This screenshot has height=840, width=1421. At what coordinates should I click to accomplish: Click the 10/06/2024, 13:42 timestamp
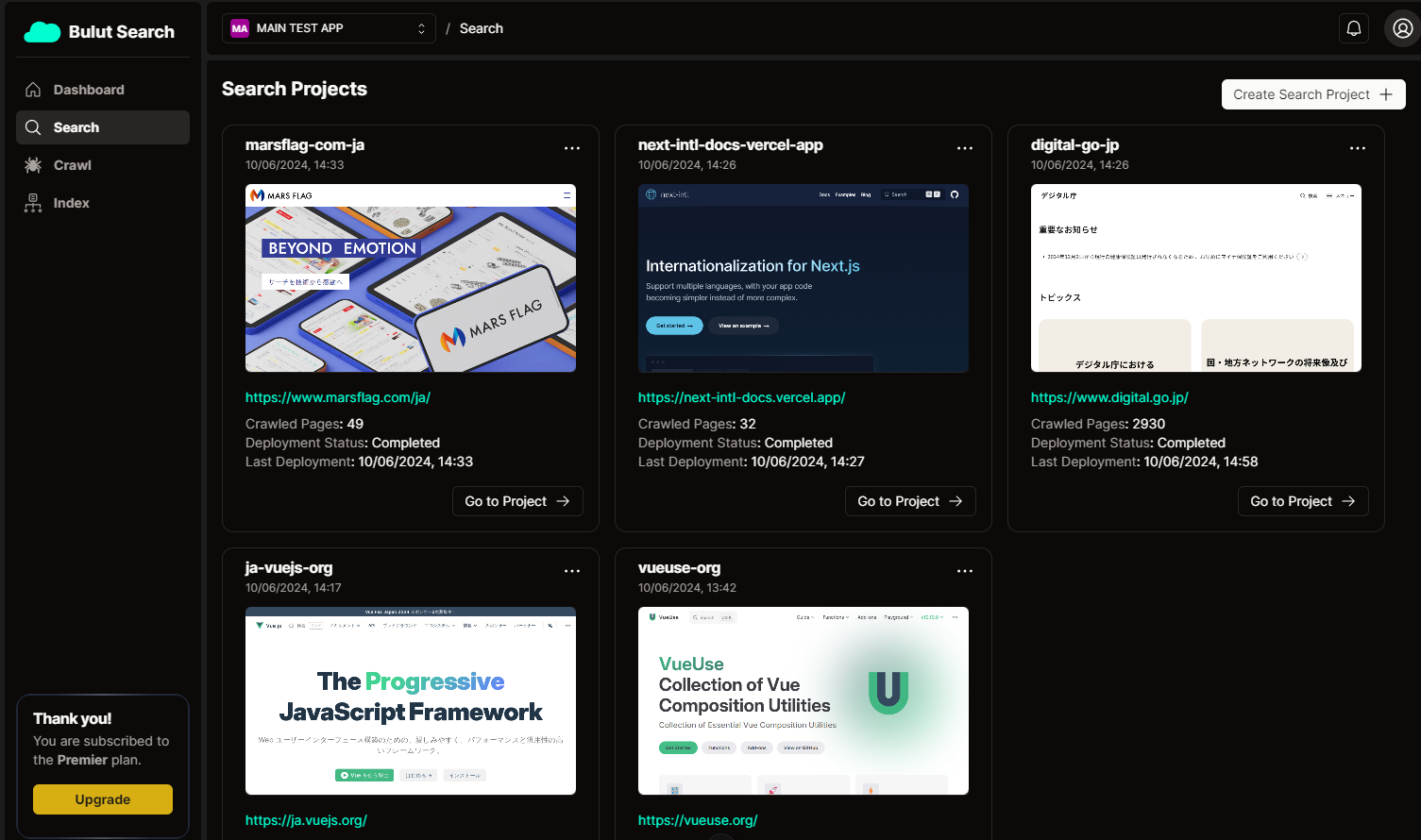coord(687,588)
